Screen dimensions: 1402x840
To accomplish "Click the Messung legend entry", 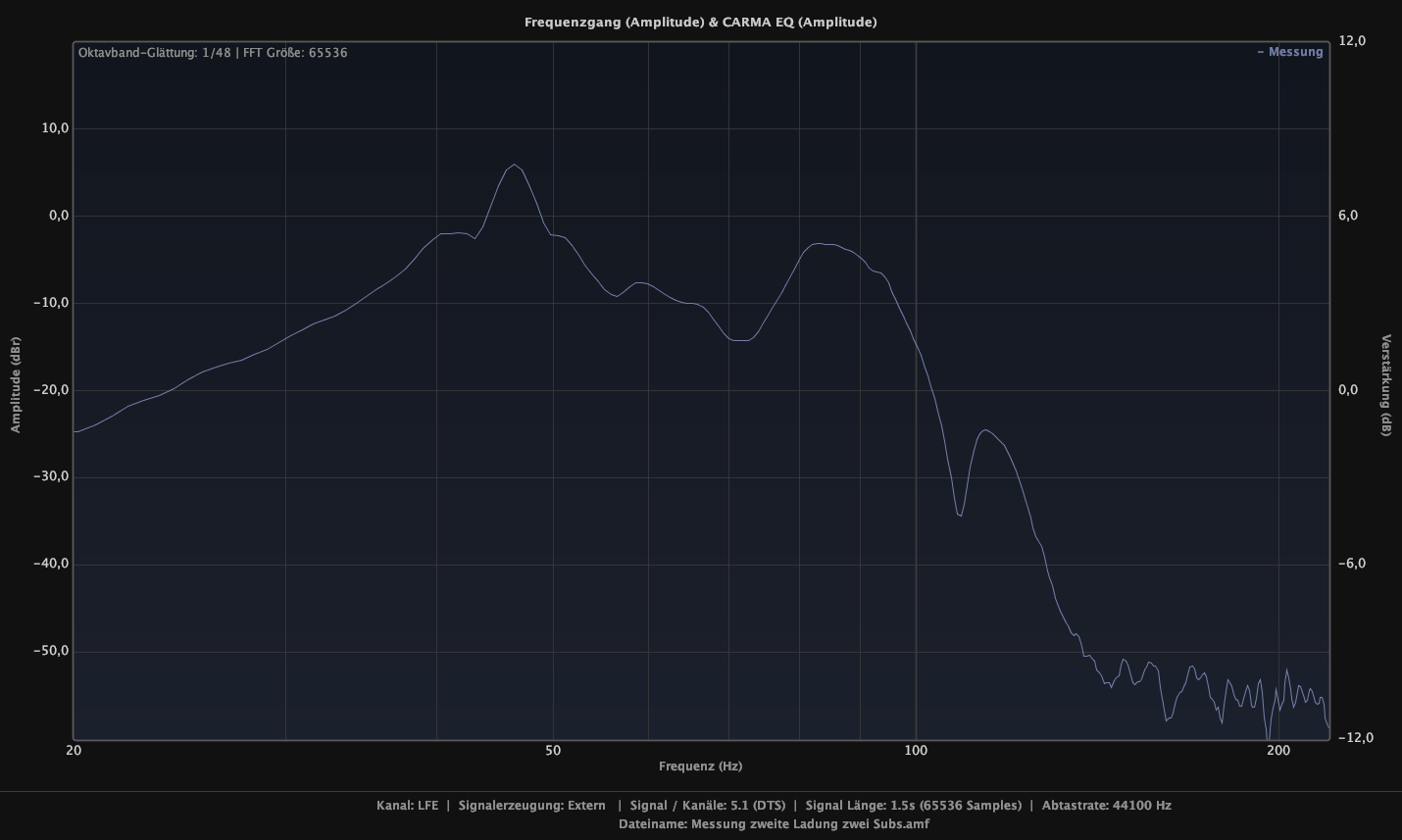I will 1290,52.
